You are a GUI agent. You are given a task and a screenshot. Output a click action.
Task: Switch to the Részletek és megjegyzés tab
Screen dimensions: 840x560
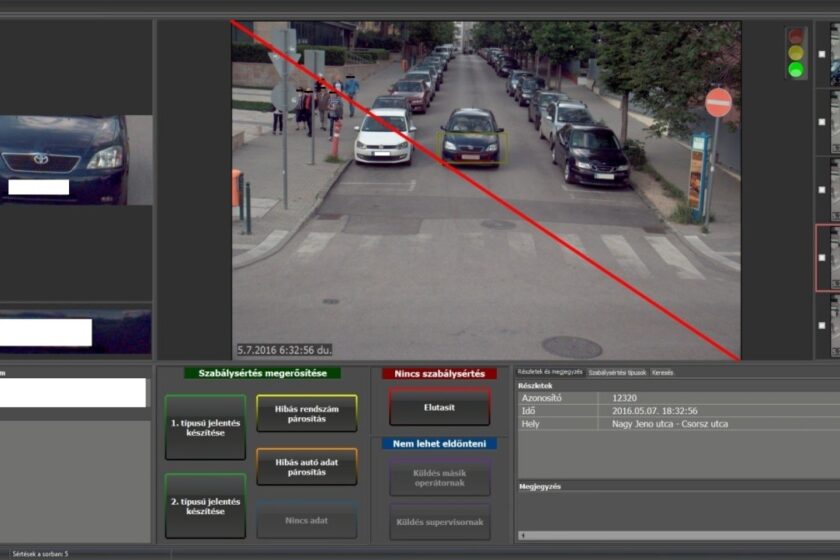click(x=549, y=373)
